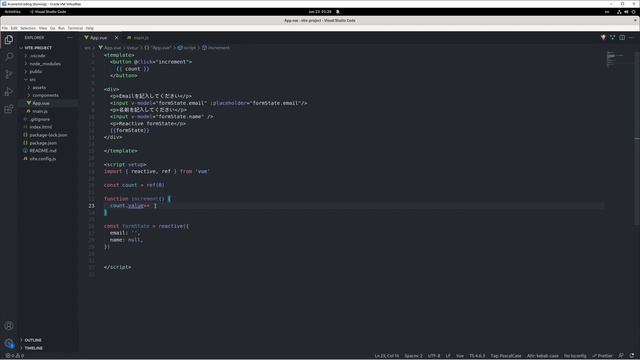The width and height of the screenshot is (640, 360).
Task: Open the Selection menu
Action: coord(28,28)
